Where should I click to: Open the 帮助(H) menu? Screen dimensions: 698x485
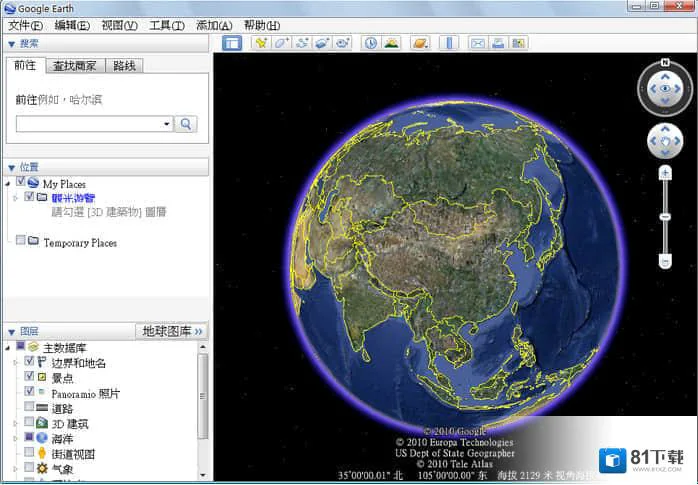(x=262, y=26)
